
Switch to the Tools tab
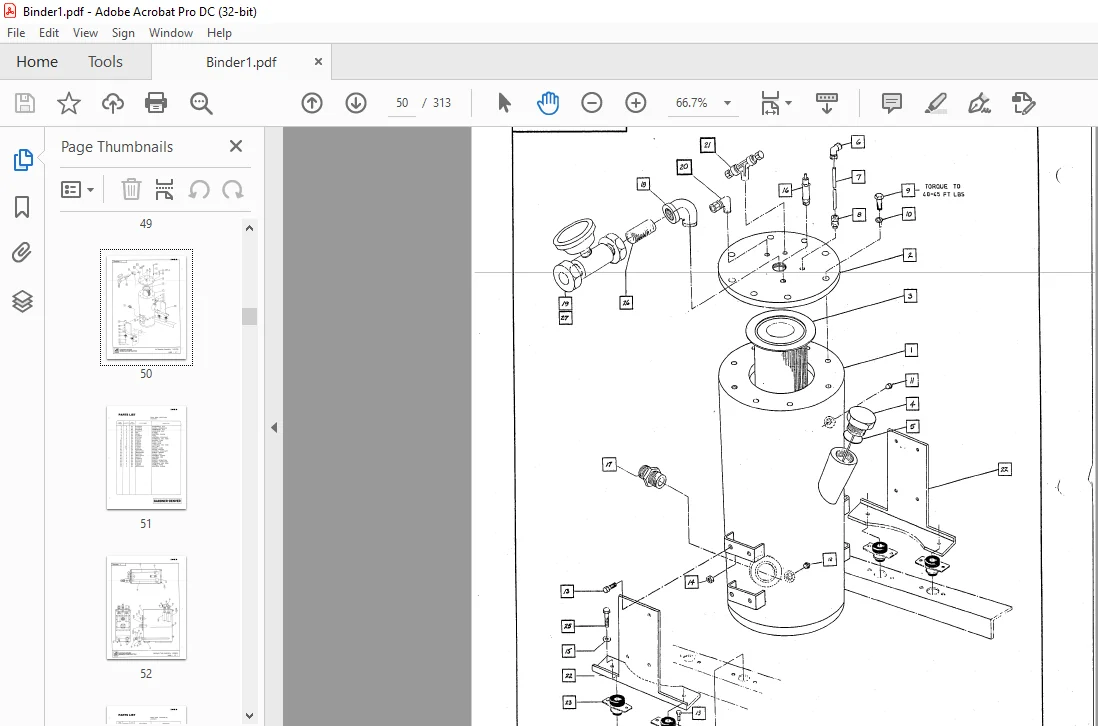(x=105, y=62)
